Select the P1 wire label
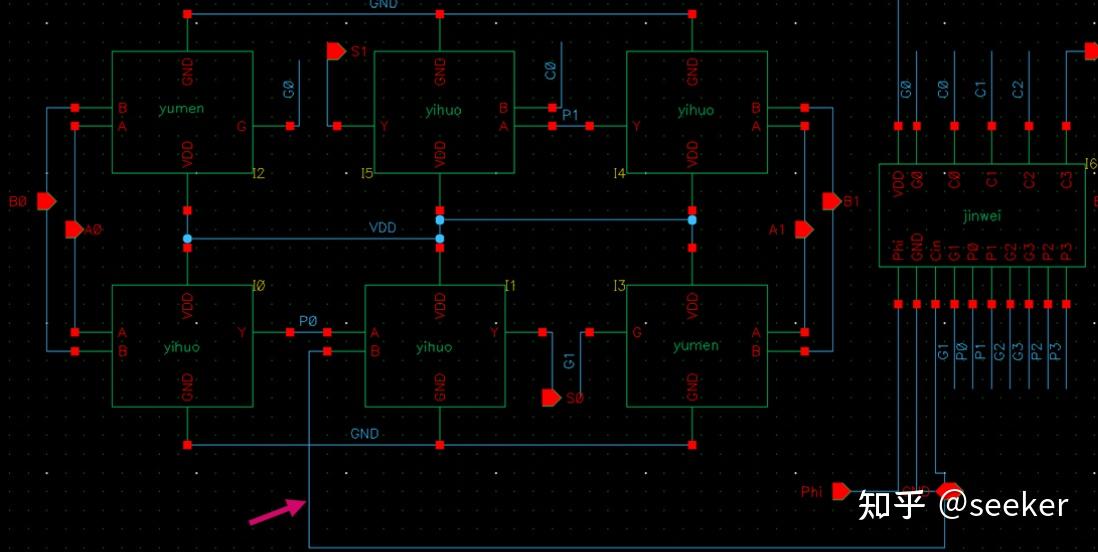Viewport: 1098px width, 552px height. tap(571, 114)
